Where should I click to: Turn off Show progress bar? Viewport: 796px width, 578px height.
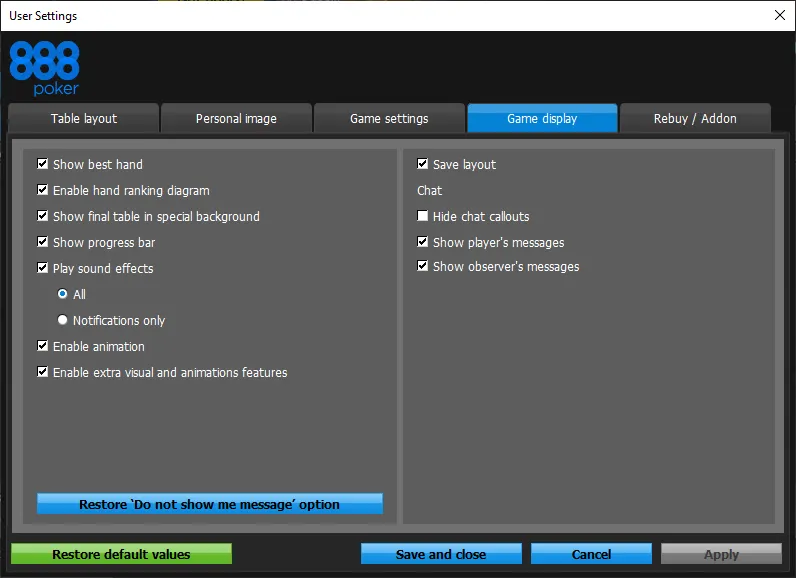[x=43, y=242]
